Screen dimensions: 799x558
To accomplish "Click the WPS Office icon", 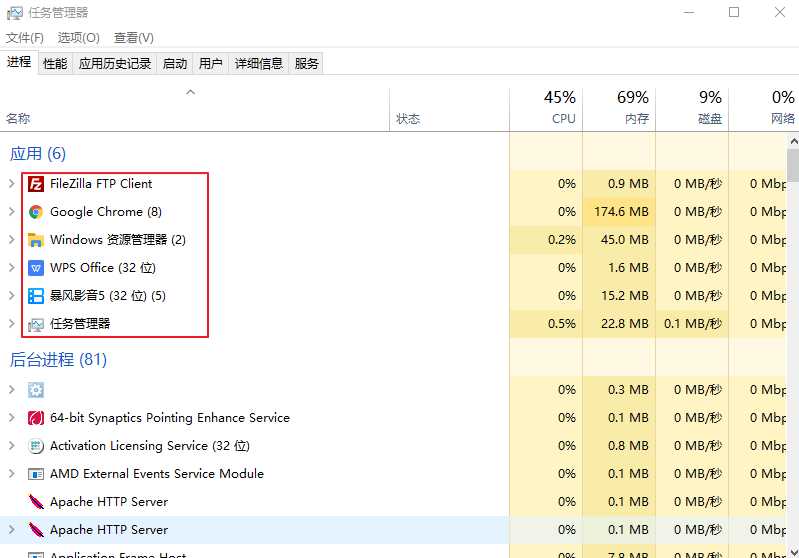I will point(36,268).
